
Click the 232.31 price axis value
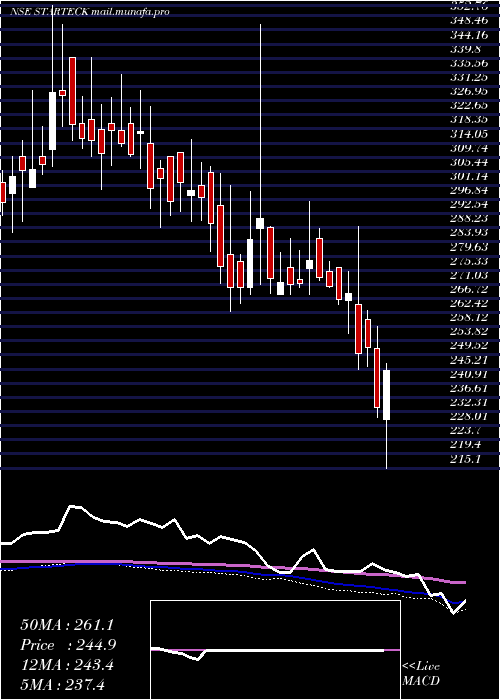coord(468,403)
